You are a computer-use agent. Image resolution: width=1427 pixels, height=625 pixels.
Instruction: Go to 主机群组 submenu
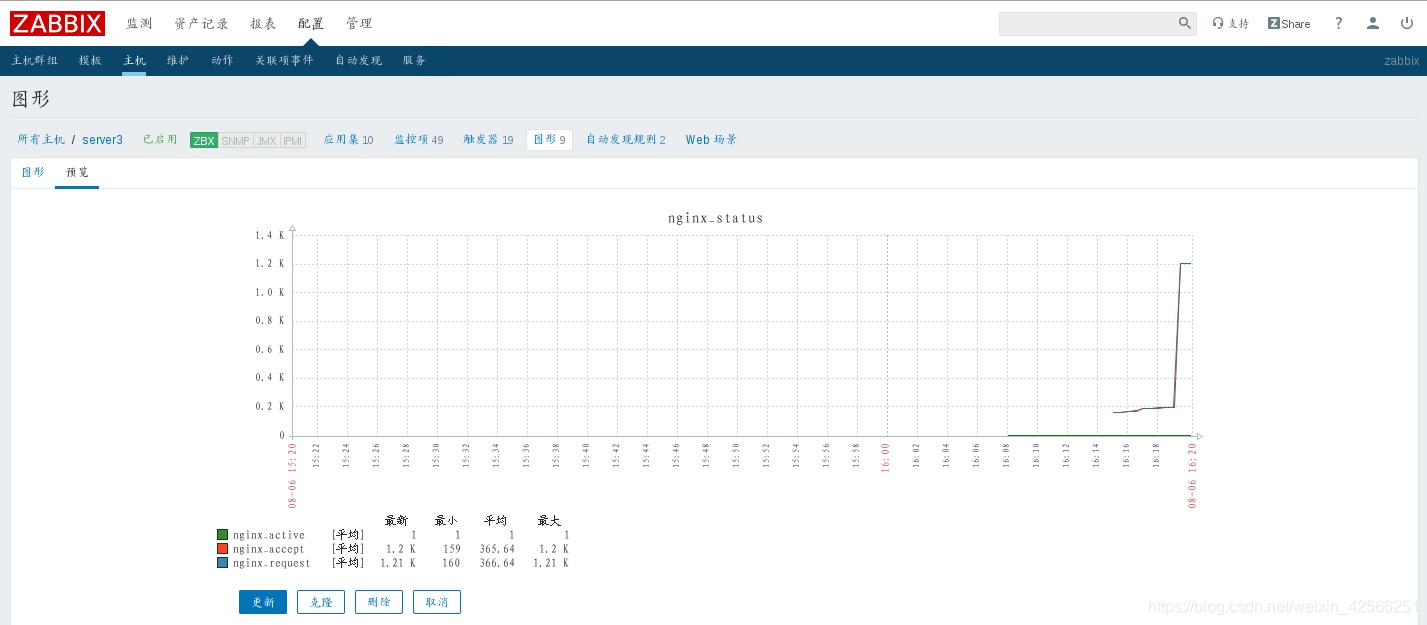(x=35, y=60)
